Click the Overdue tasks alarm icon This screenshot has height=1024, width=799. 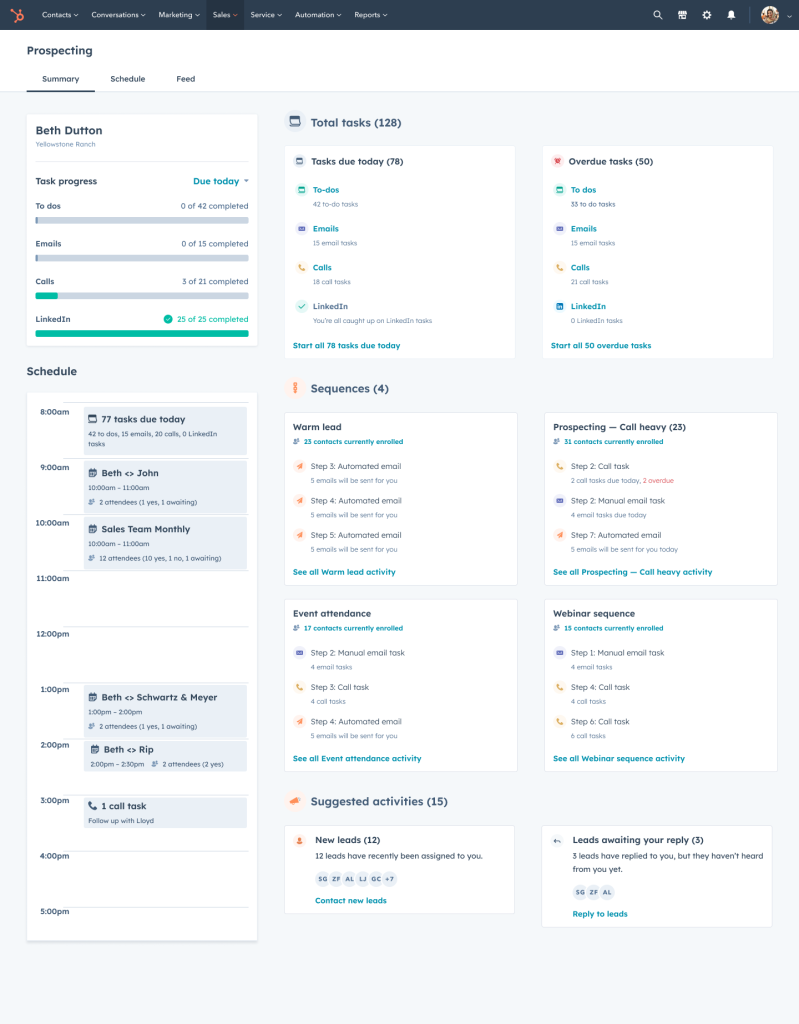click(557, 161)
